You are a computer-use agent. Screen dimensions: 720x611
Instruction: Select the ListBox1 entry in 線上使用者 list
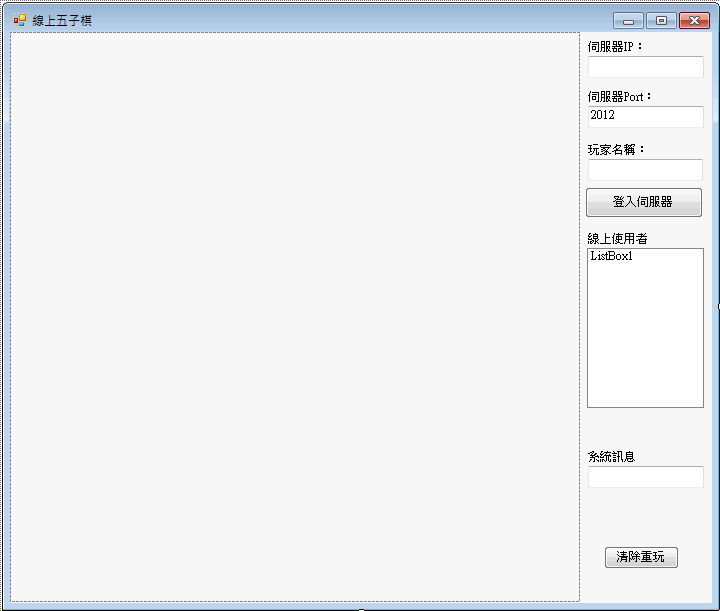coord(612,256)
